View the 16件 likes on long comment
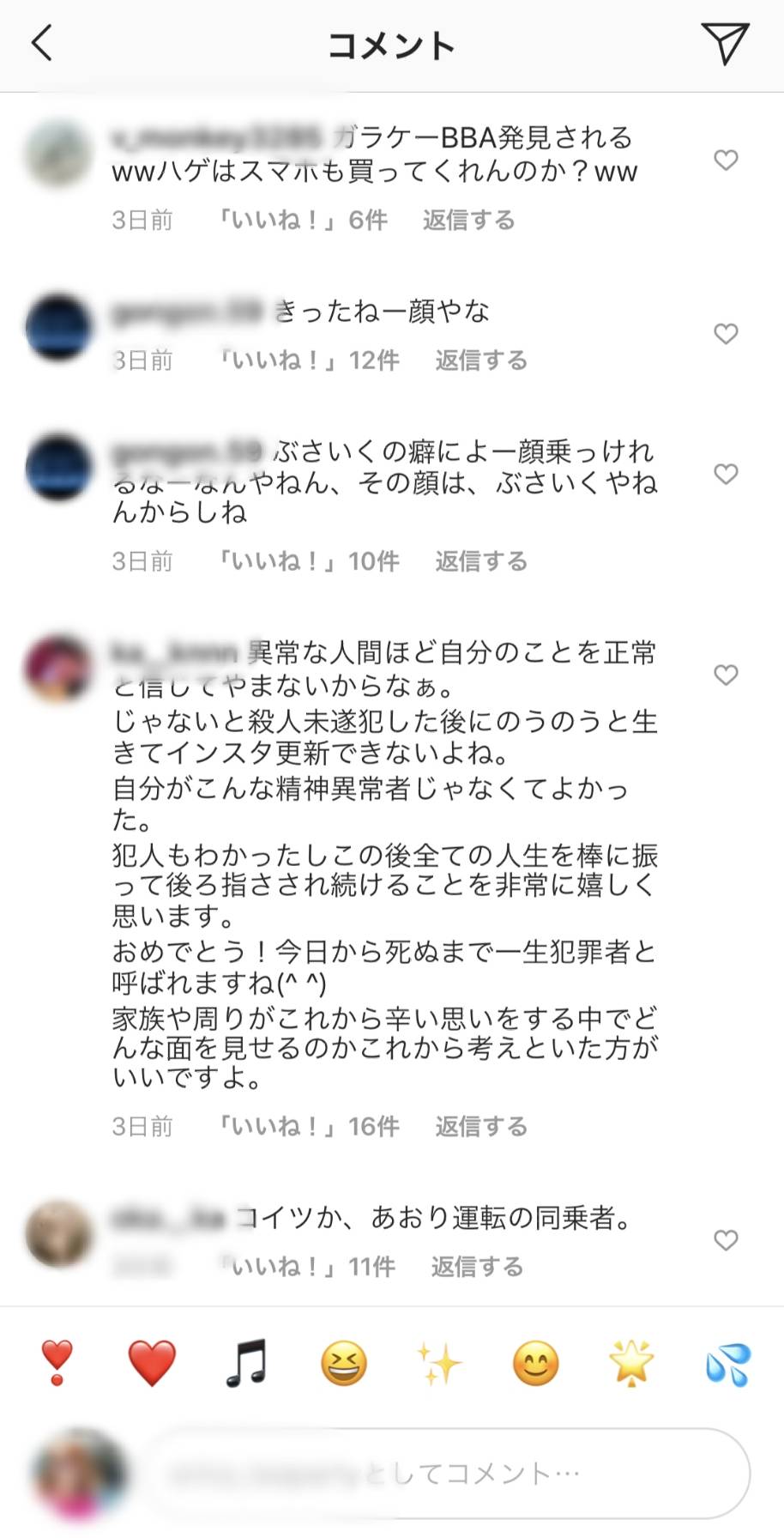This screenshot has height=1538, width=784. point(309,1126)
